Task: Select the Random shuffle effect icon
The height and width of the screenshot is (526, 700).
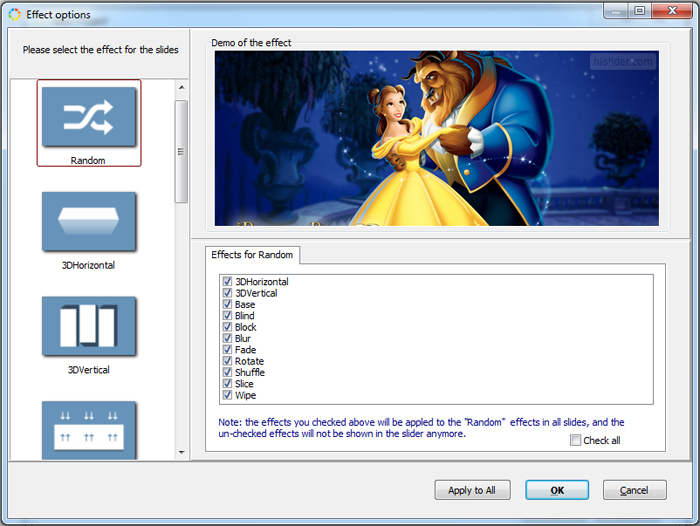Action: pos(89,117)
